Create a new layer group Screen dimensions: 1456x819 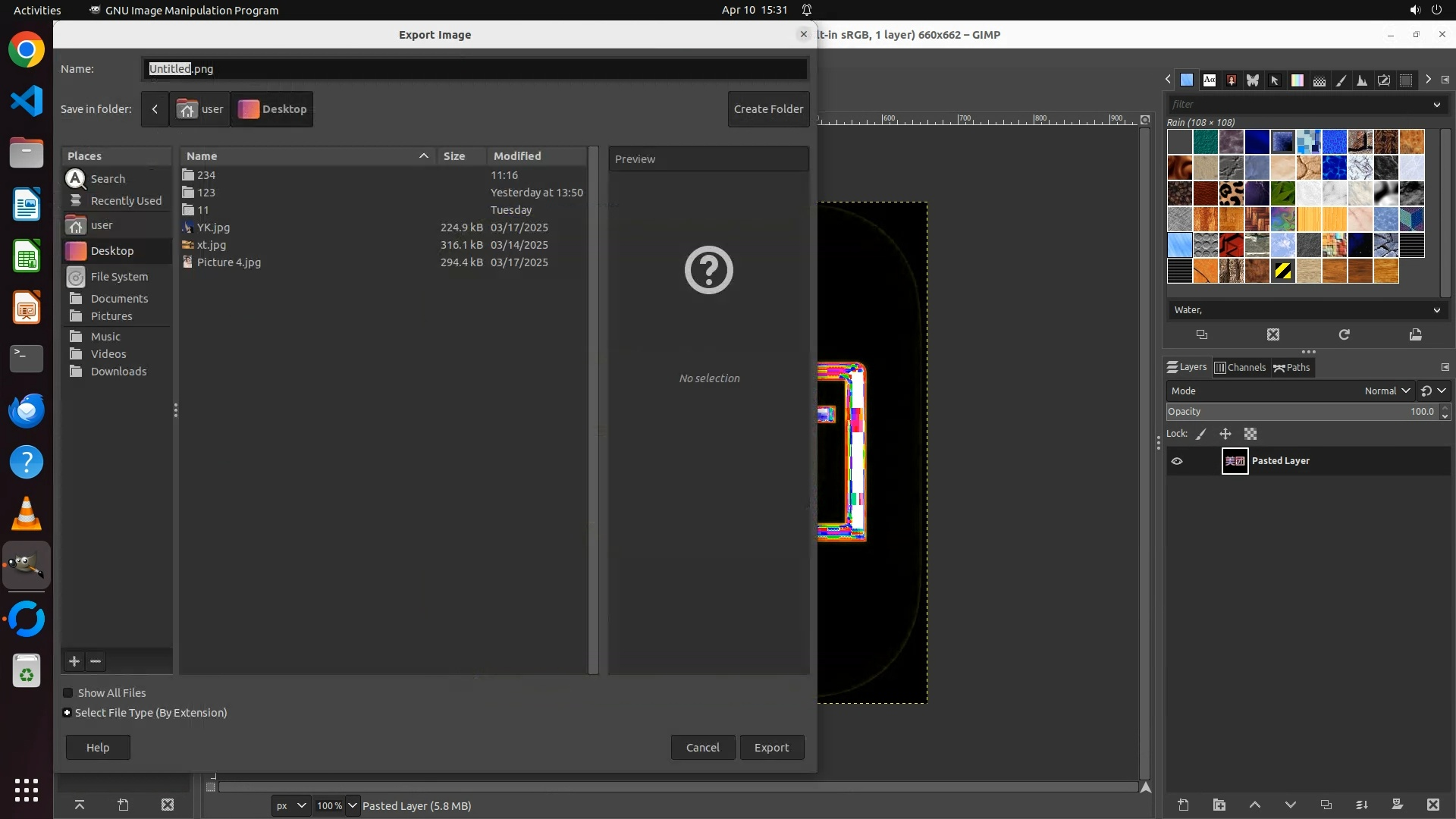point(1219,805)
